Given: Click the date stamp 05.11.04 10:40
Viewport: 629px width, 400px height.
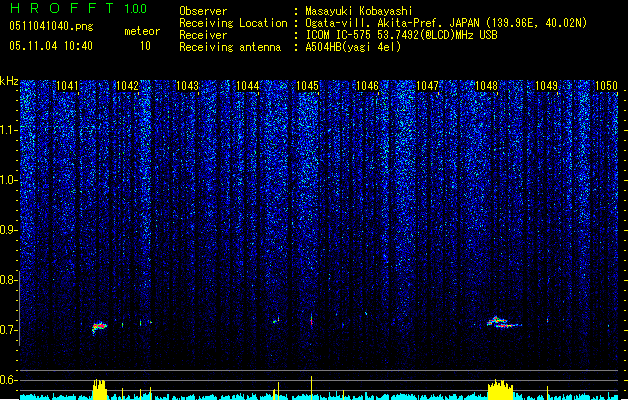Looking at the screenshot, I should [51, 46].
